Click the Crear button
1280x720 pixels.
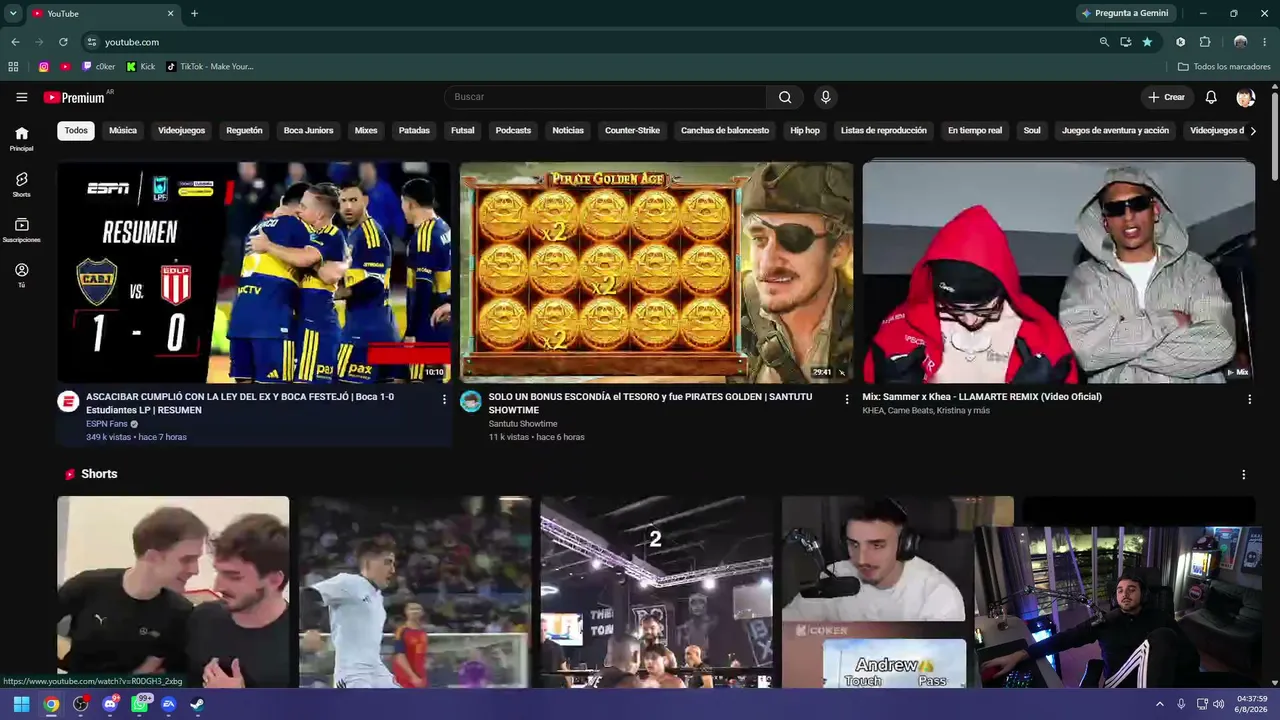[x=1167, y=97]
